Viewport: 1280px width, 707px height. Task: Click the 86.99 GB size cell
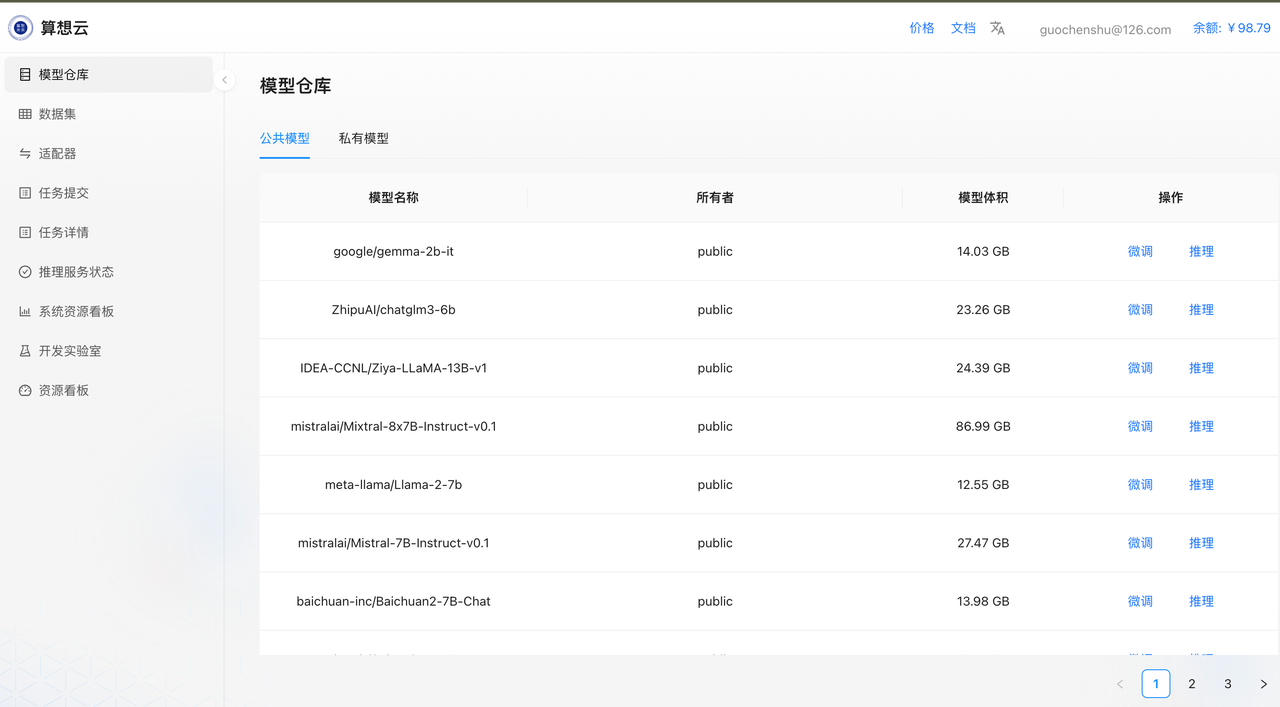click(x=983, y=427)
